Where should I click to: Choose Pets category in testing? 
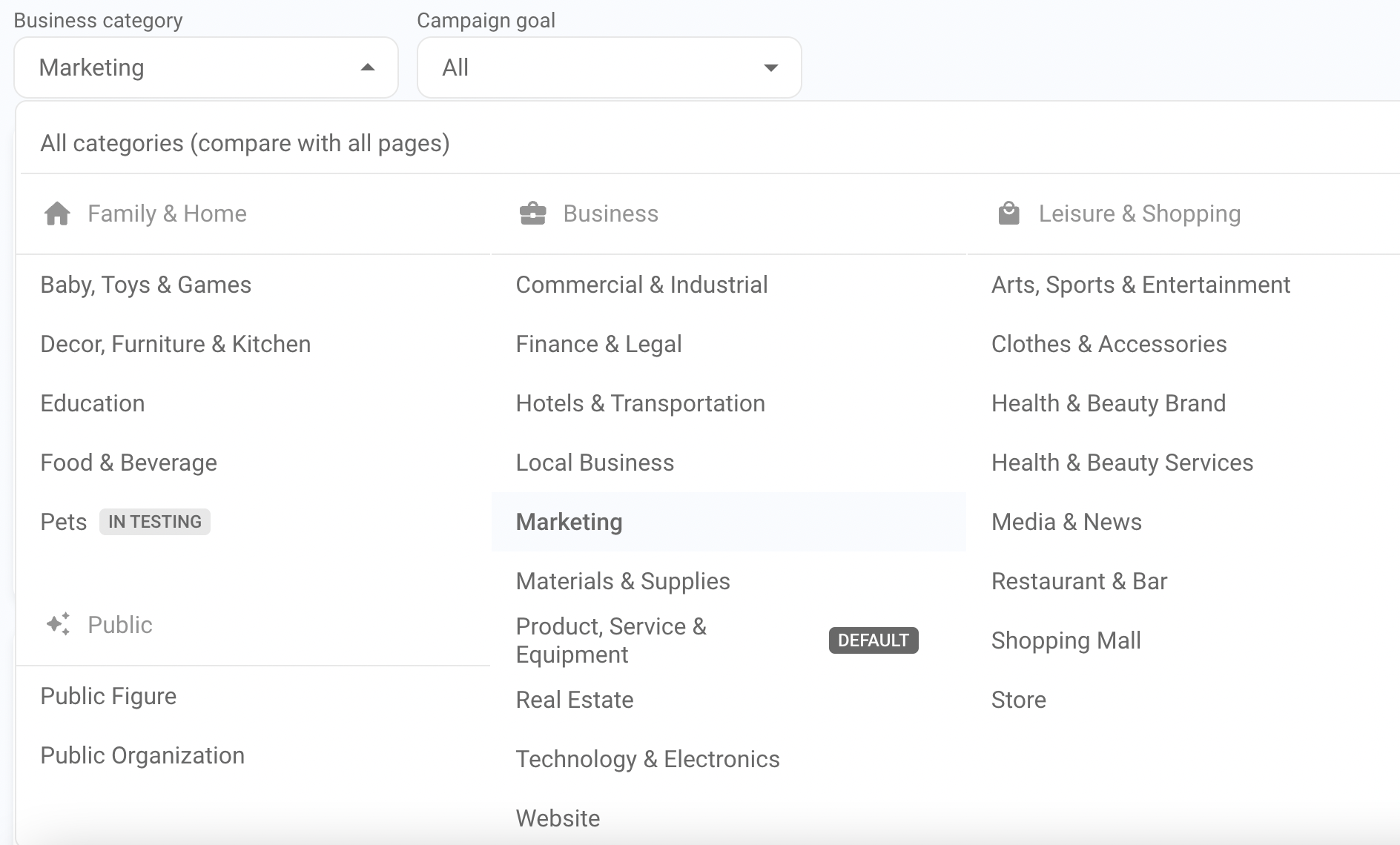coord(64,522)
